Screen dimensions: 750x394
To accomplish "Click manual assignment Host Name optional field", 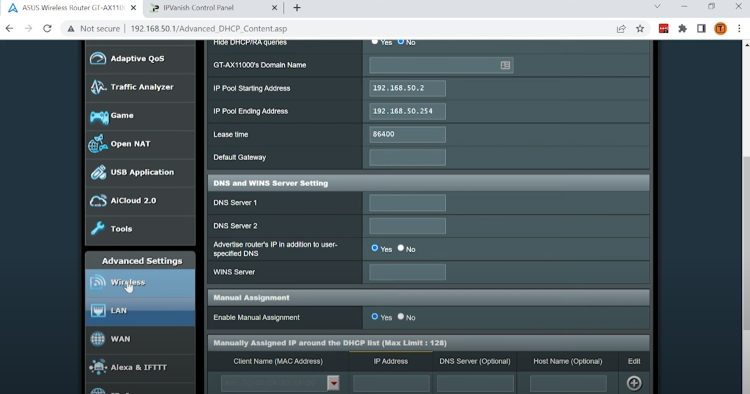I will pos(568,383).
